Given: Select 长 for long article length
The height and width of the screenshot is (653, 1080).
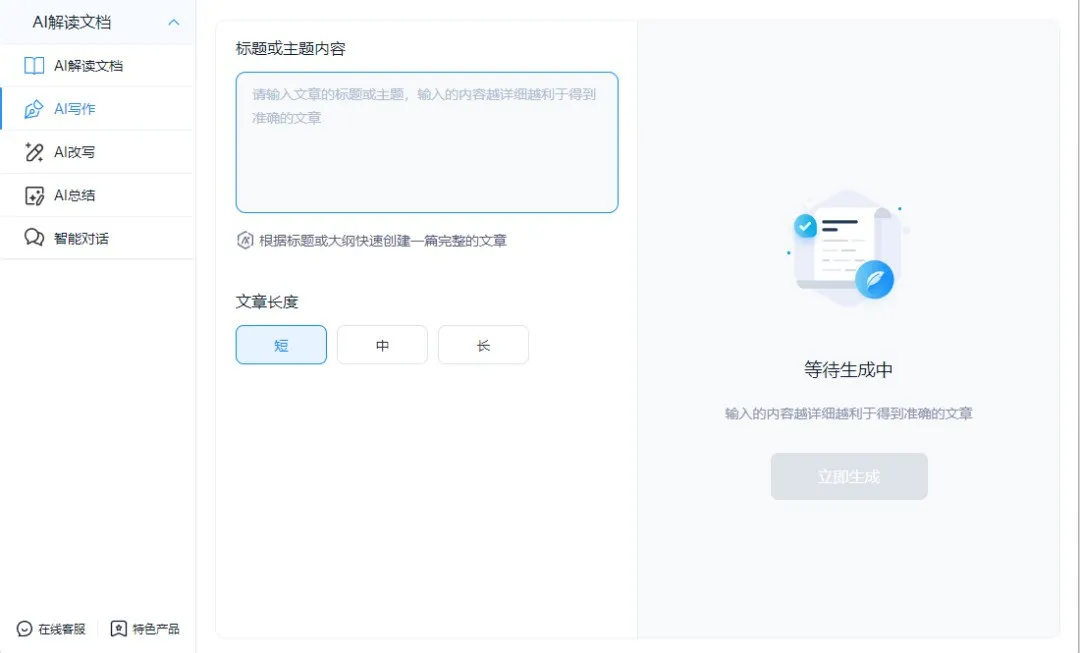Looking at the screenshot, I should click(x=483, y=344).
